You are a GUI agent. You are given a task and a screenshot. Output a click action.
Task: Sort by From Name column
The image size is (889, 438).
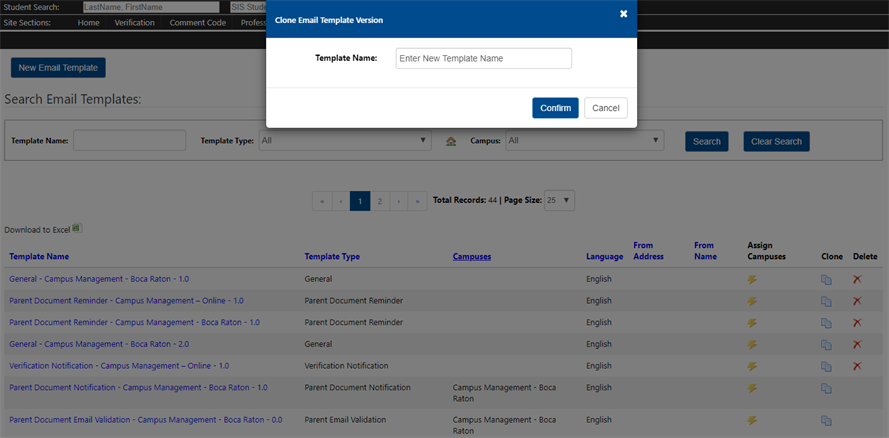(705, 250)
